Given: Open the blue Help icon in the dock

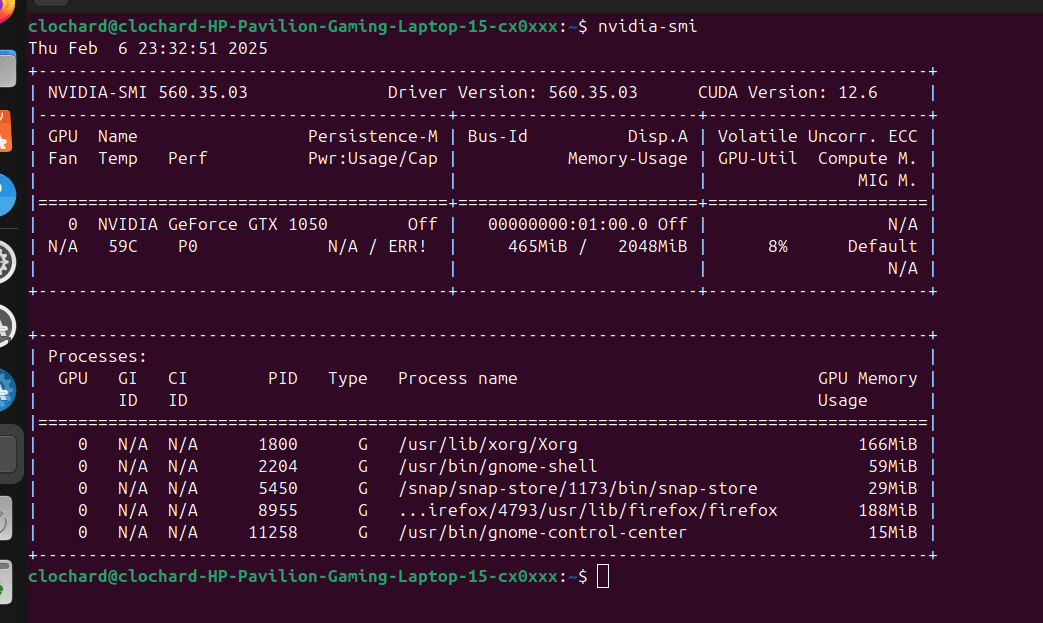Looking at the screenshot, I should [x=7, y=195].
